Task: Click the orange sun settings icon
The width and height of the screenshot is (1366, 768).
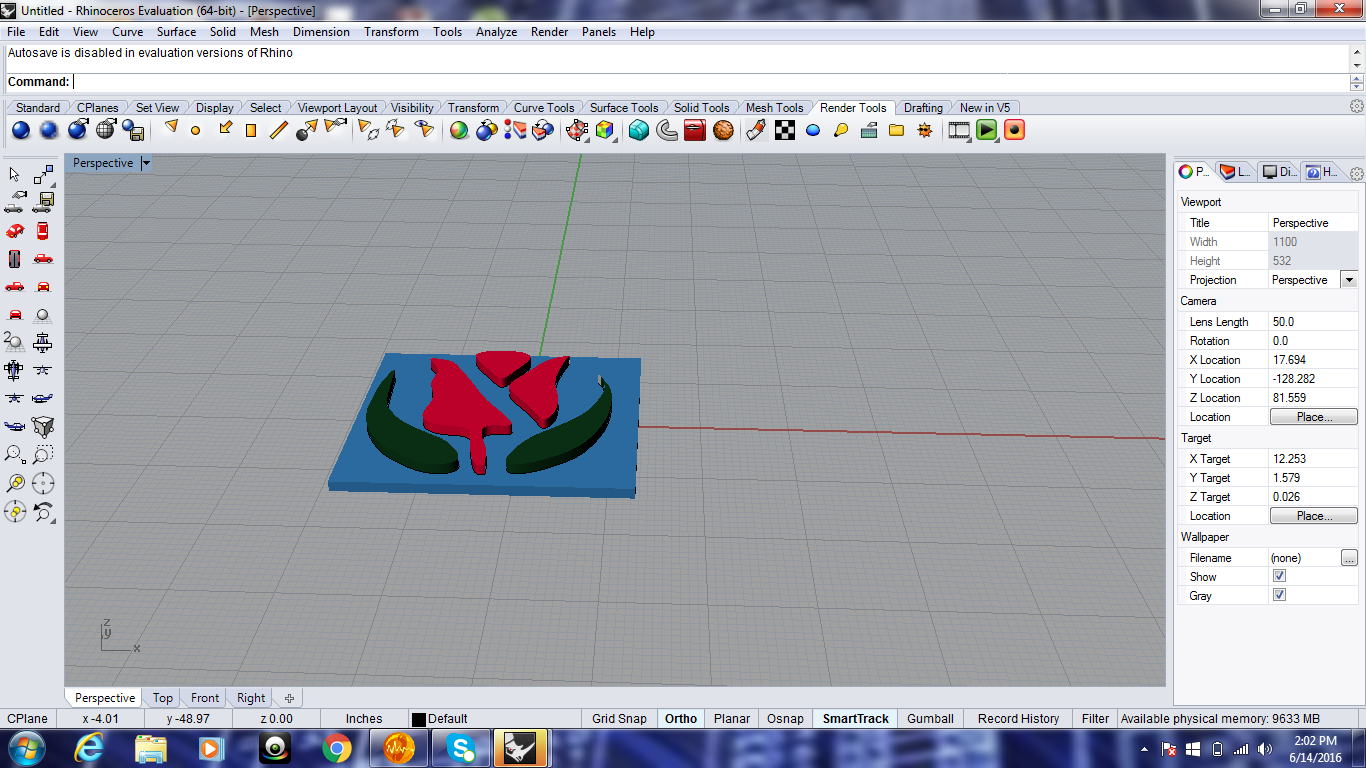Action: [925, 130]
